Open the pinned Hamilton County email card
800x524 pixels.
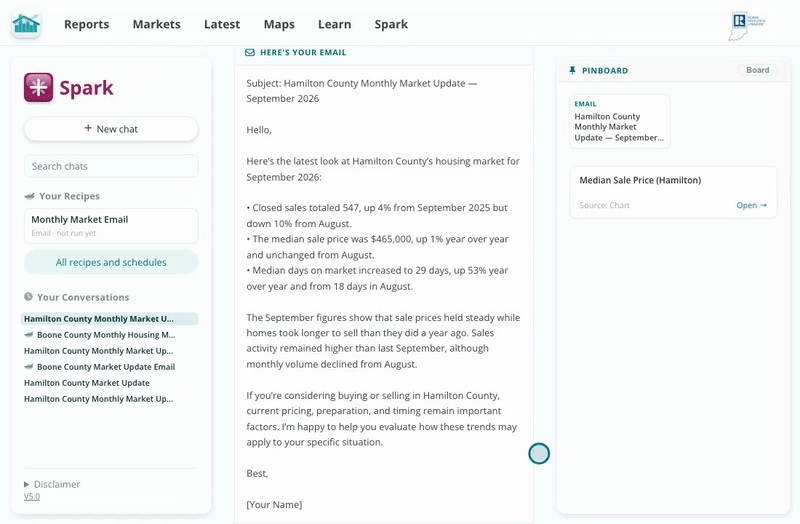pyautogui.click(x=619, y=121)
